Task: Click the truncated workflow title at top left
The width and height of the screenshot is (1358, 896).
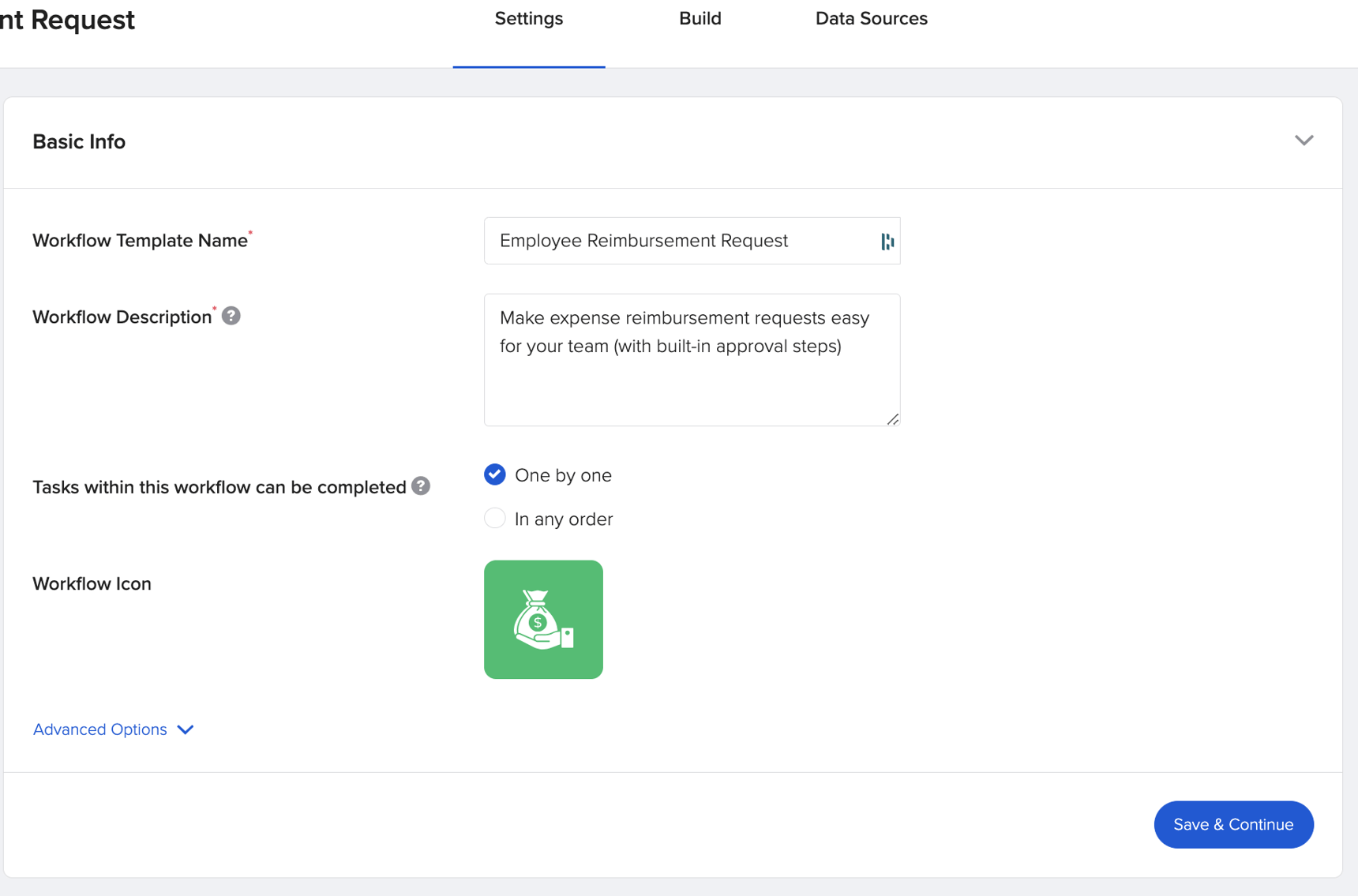Action: 67,19
